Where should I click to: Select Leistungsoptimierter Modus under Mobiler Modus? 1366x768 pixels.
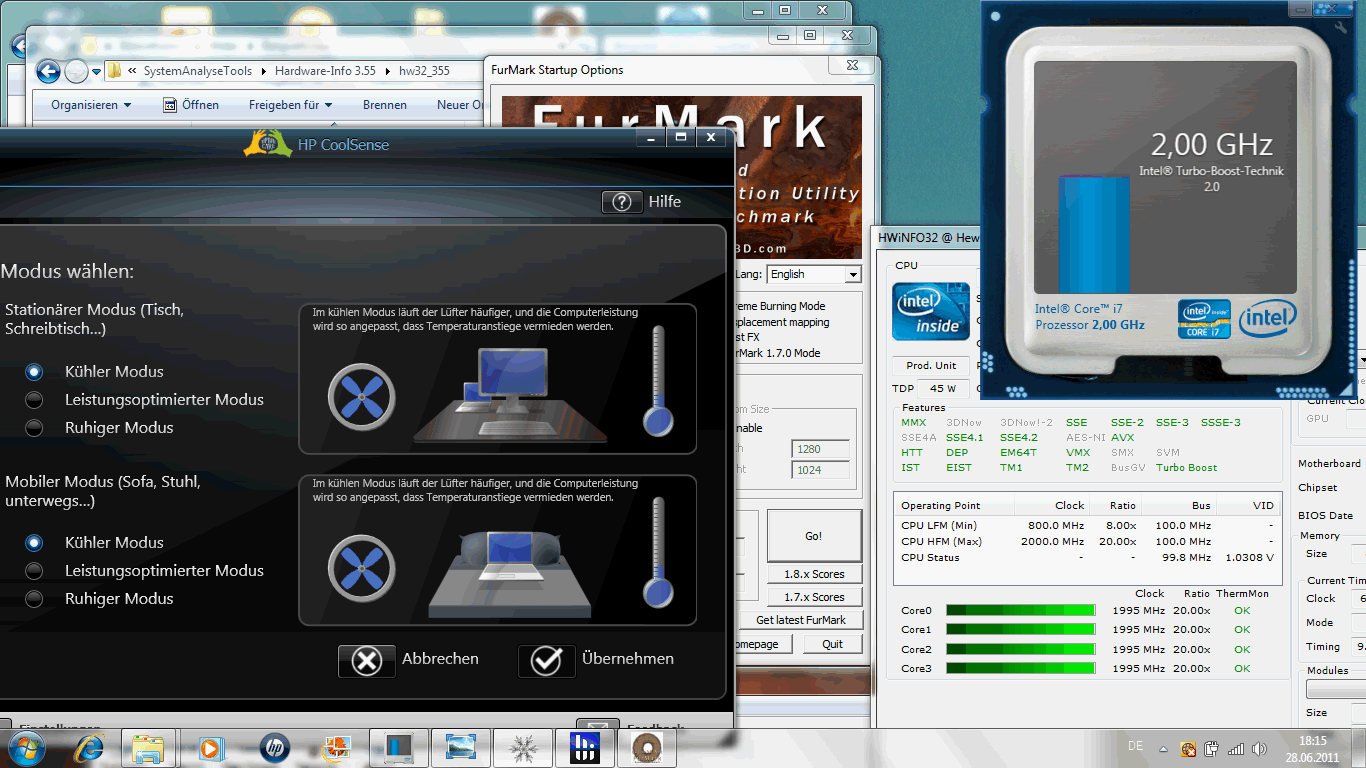coord(35,570)
